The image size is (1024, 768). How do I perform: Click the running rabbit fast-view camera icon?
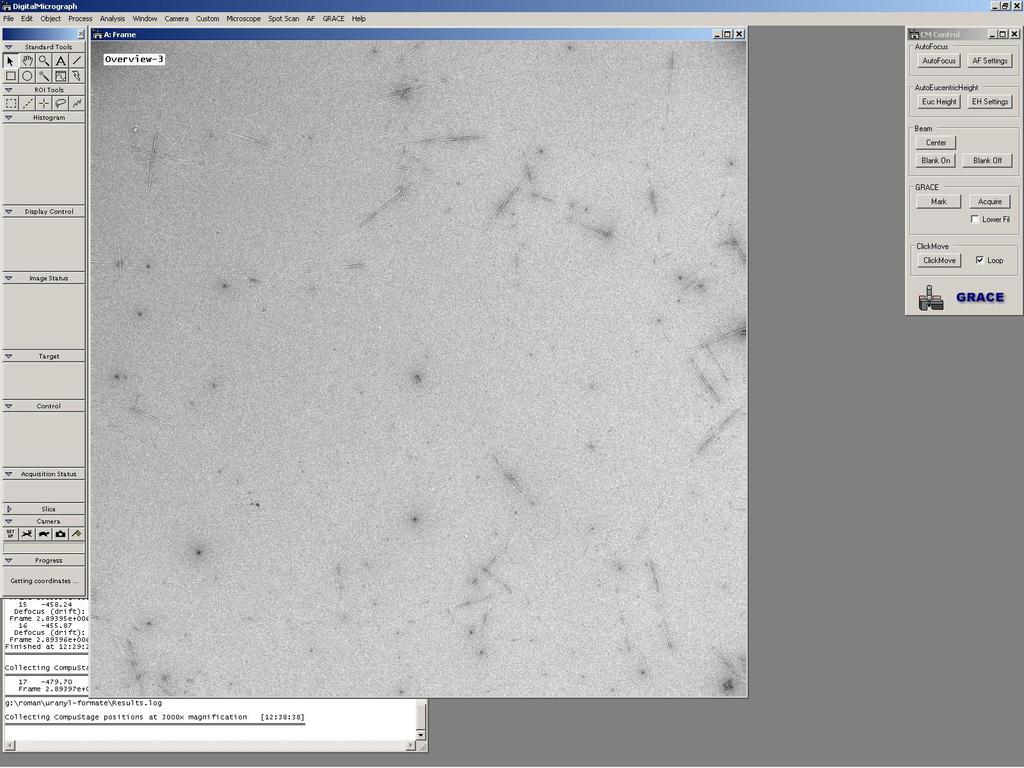(x=27, y=534)
